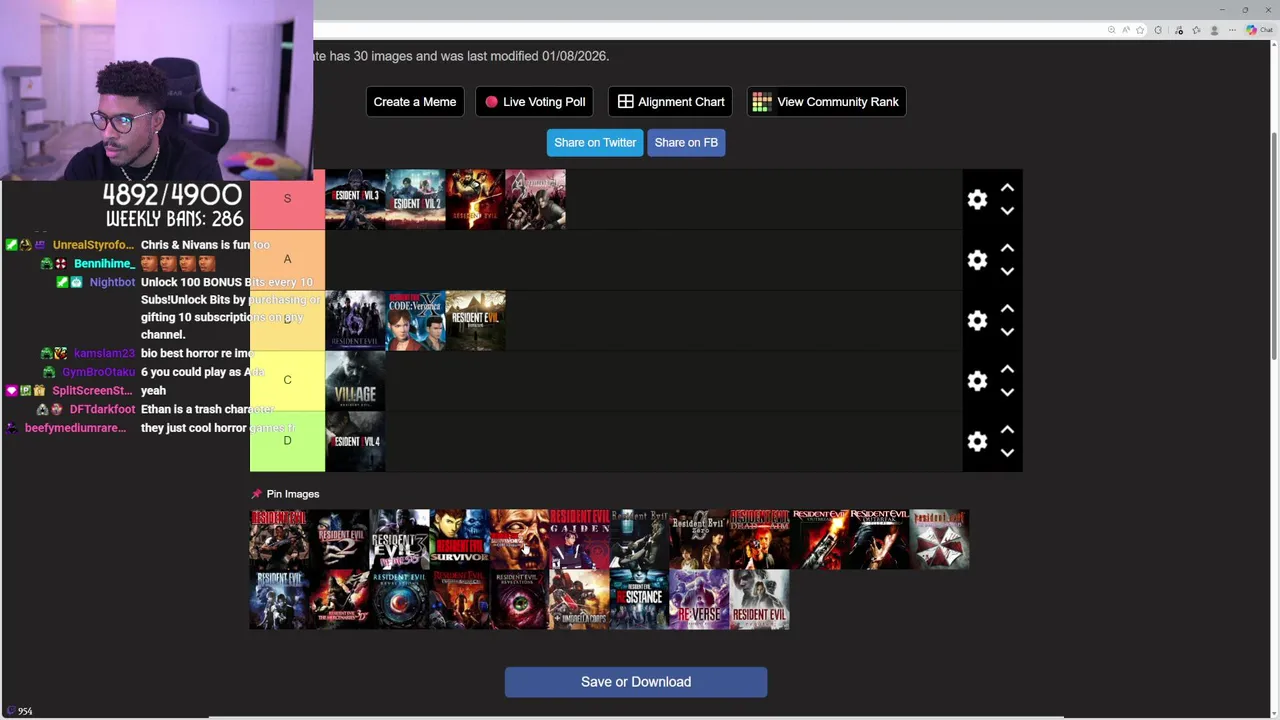
Task: Click the orange A tier label
Action: tap(287, 259)
